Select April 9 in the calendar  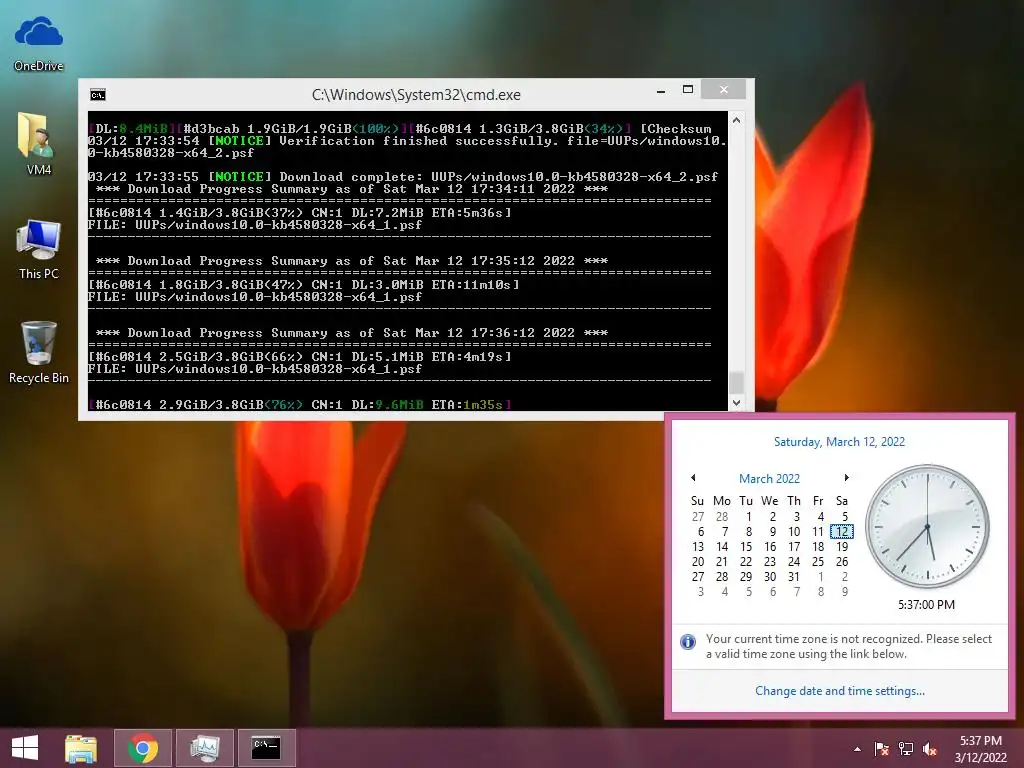tap(845, 592)
